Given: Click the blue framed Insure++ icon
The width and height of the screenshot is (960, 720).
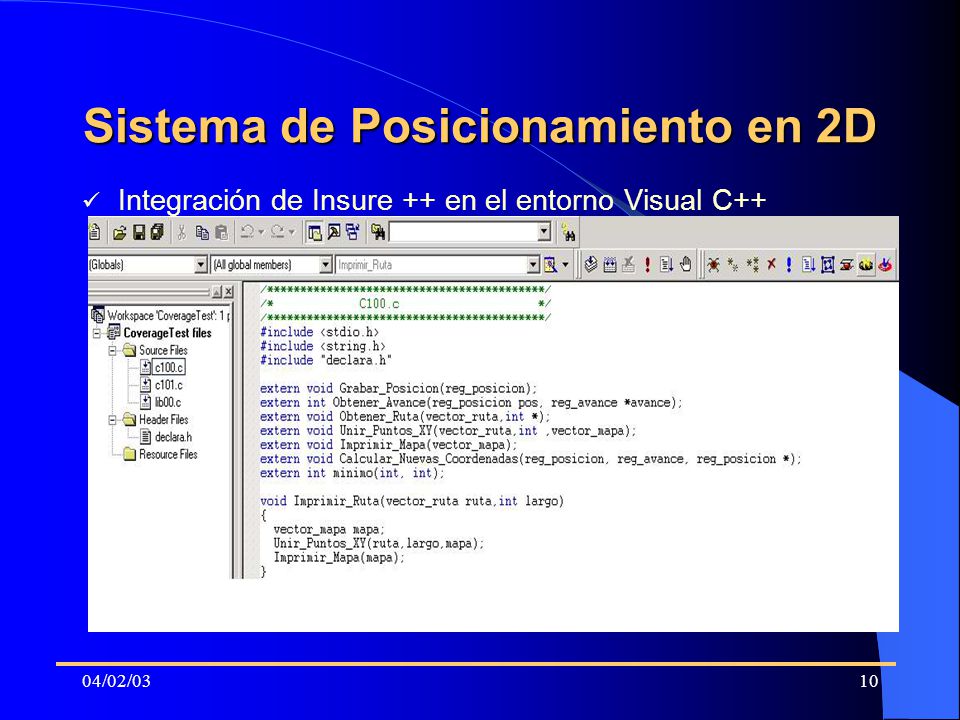Looking at the screenshot, I should 828,264.
